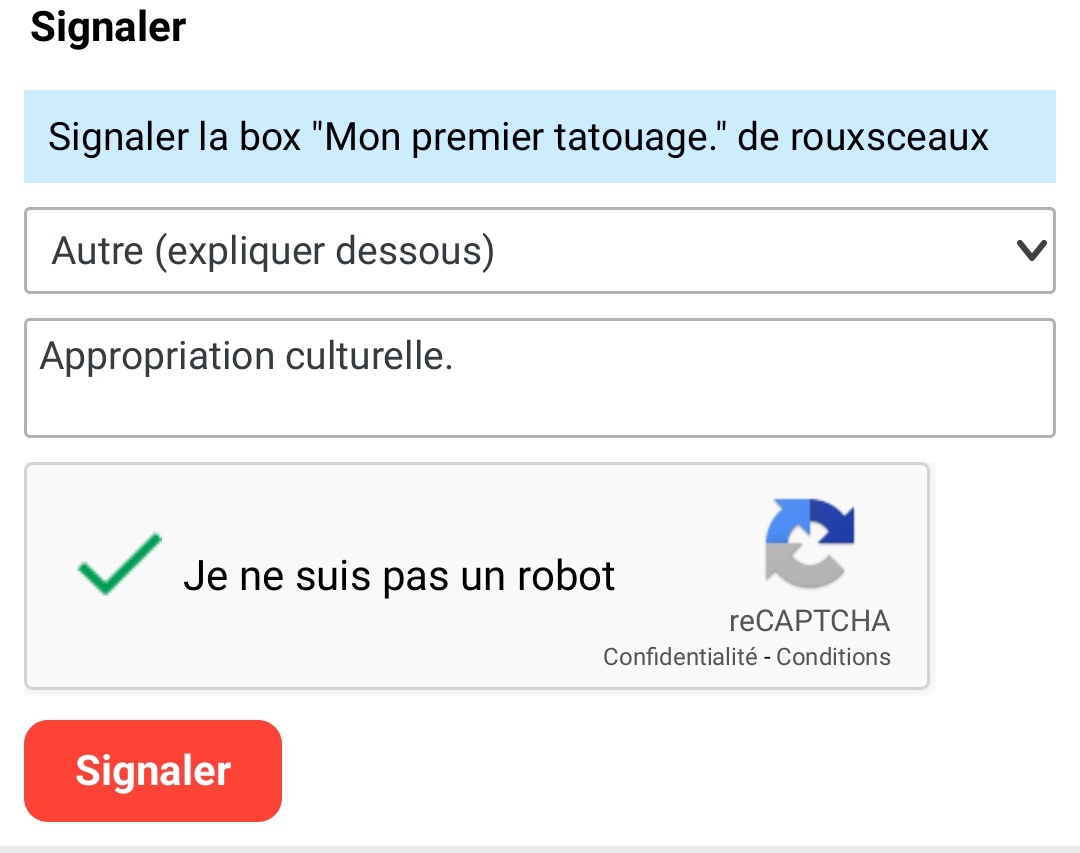Click the username rouxsceaux in the banner

tap(889, 137)
